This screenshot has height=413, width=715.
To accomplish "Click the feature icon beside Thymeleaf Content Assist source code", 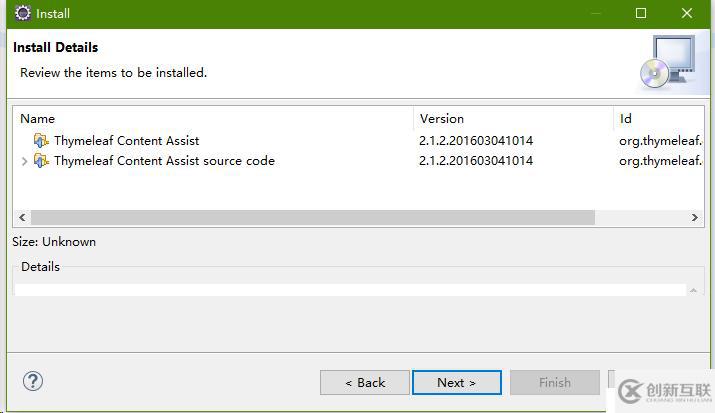I will pyautogui.click(x=41, y=160).
